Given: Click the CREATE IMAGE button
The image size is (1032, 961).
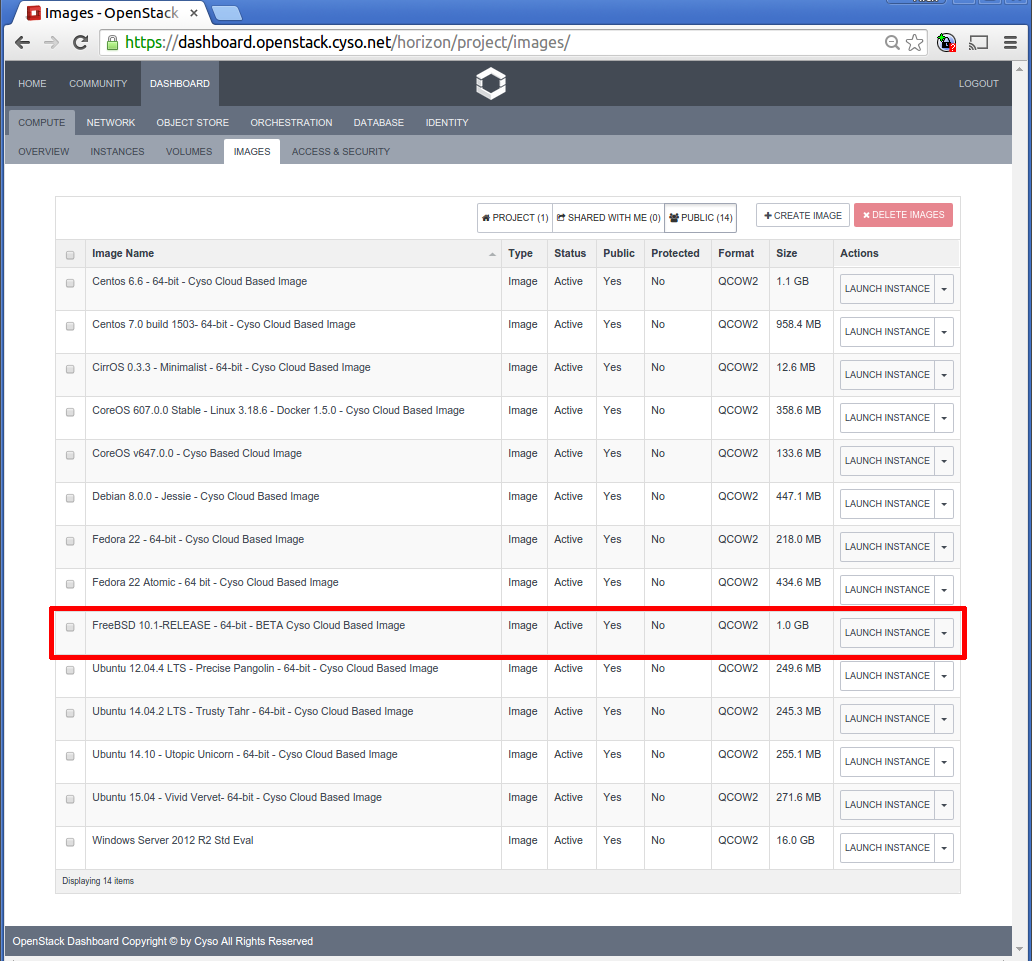Looking at the screenshot, I should tap(802, 215).
